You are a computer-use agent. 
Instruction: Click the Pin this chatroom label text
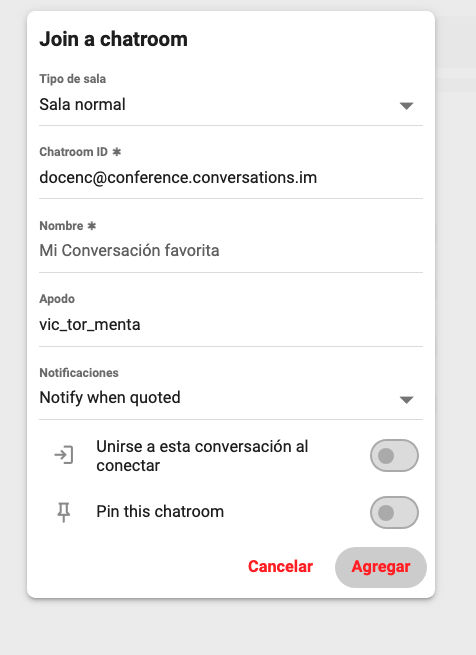point(160,512)
